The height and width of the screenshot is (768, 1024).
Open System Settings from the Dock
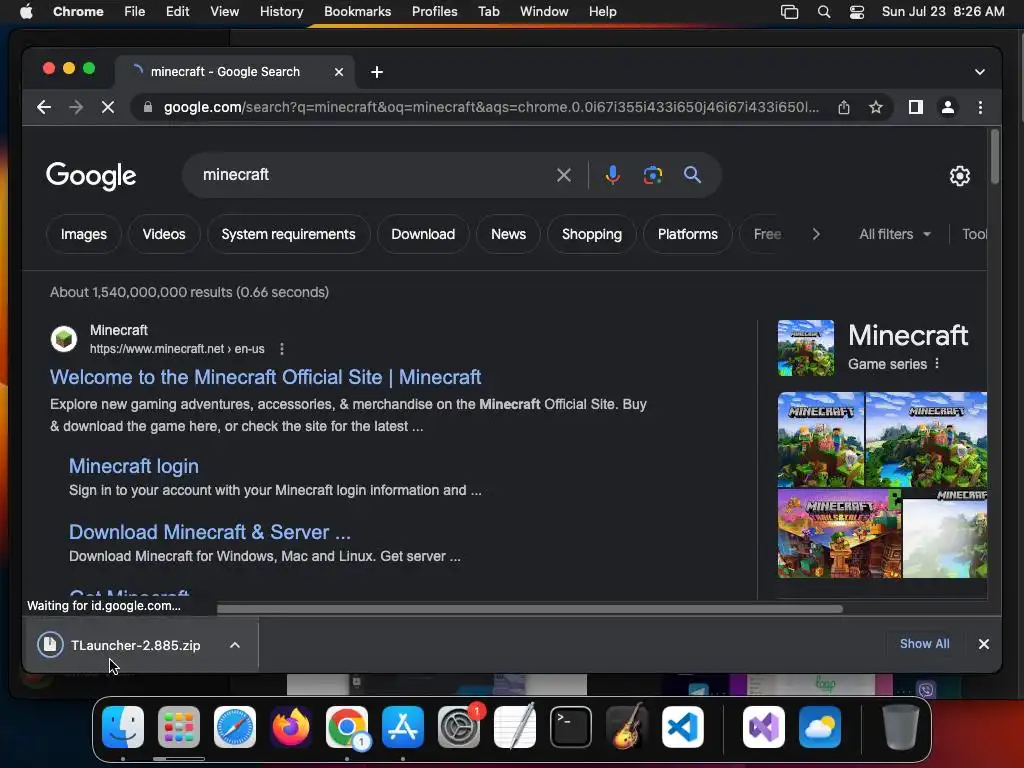459,727
